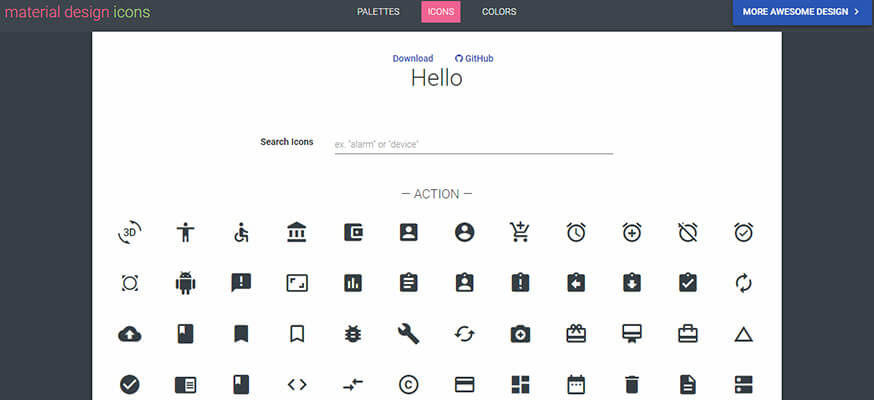Screen dimensions: 874x400
Task: Pick the add alarm icon
Action: tap(632, 232)
